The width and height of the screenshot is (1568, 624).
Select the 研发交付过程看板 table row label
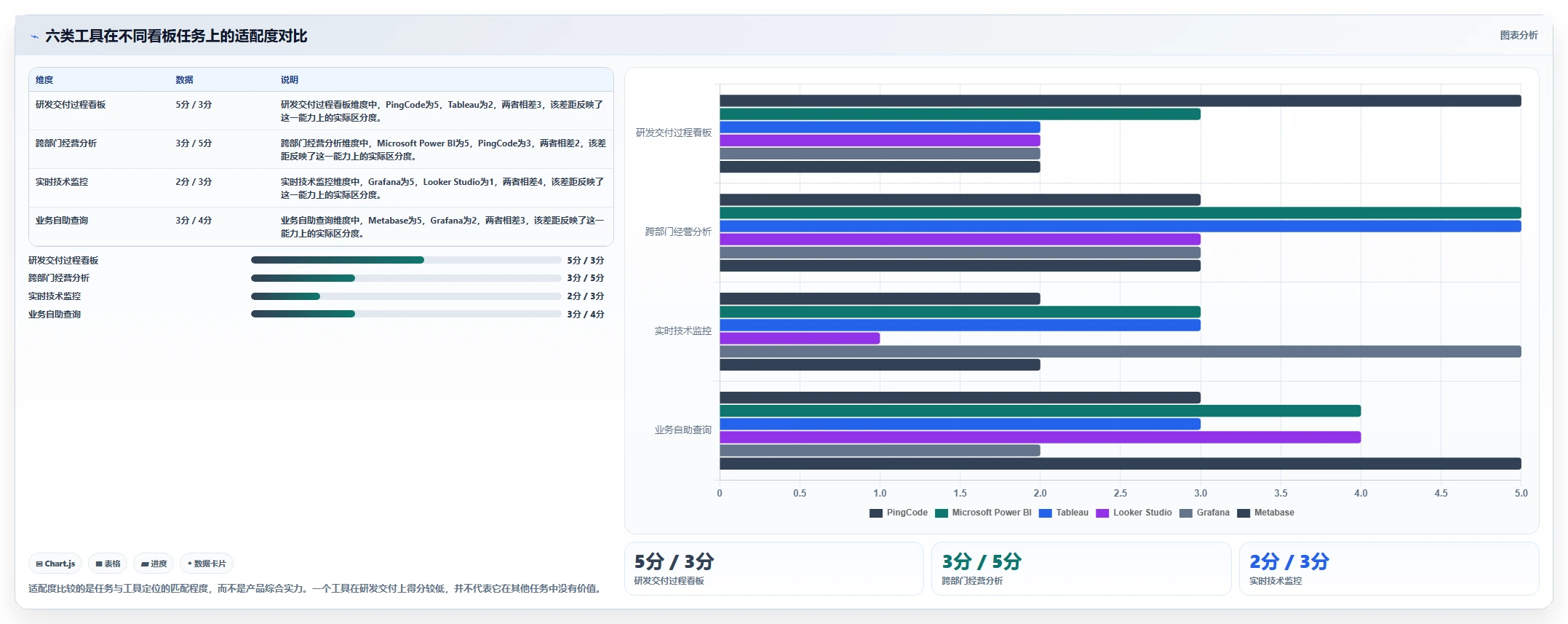(71, 105)
